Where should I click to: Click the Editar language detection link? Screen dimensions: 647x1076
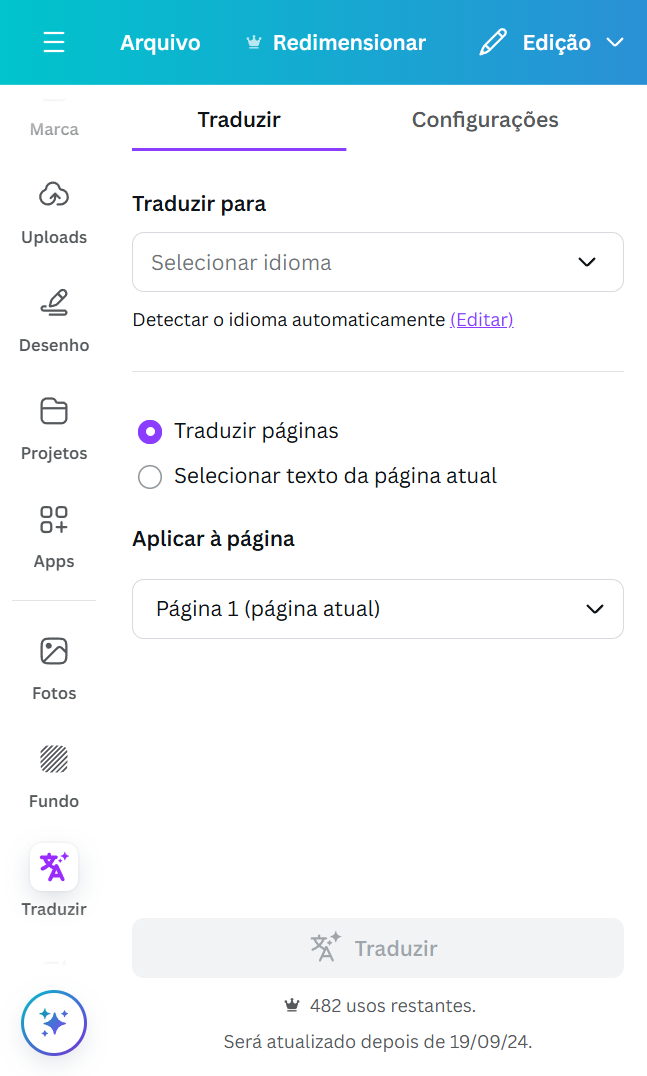[481, 320]
